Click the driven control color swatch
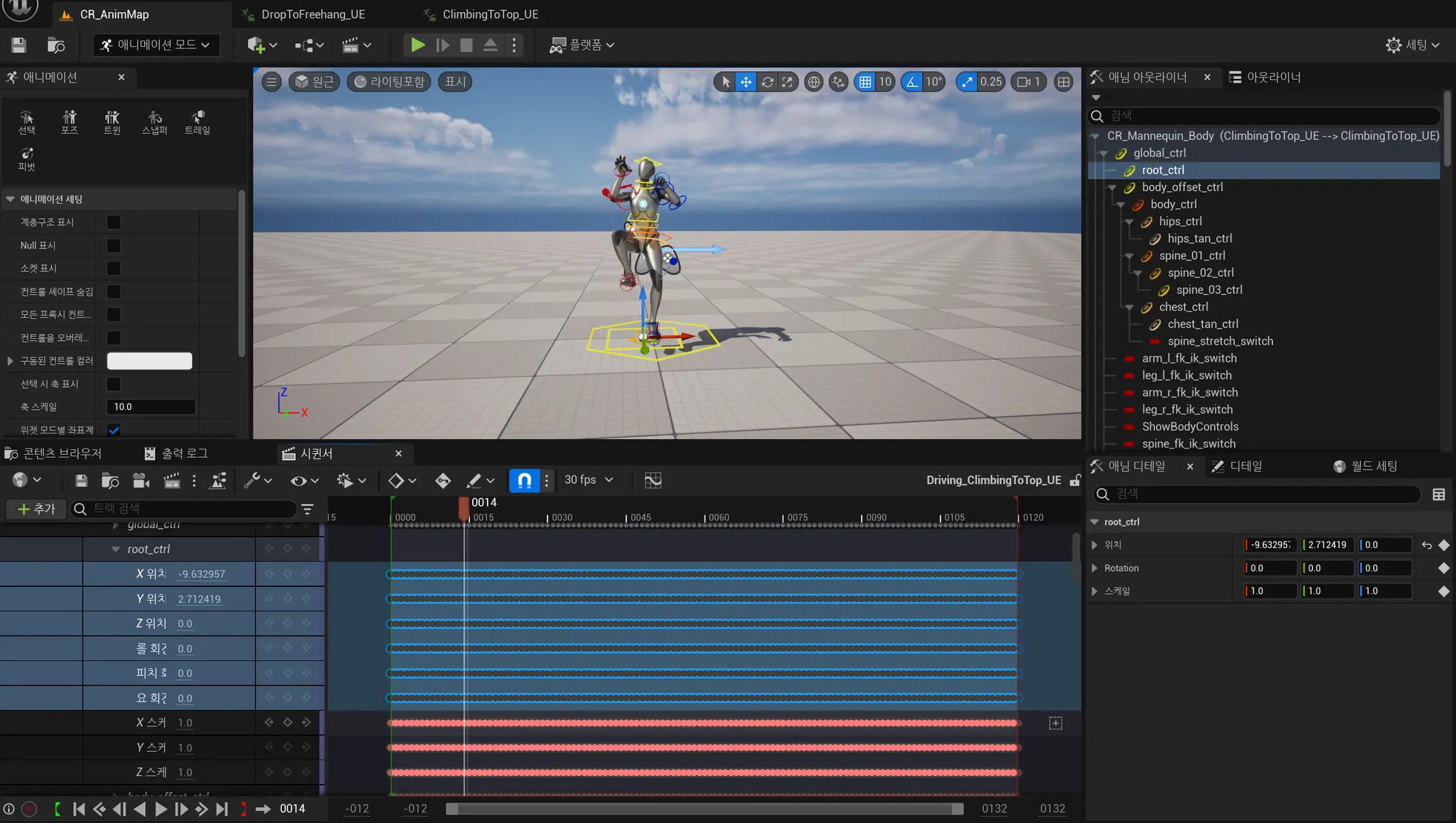The height and width of the screenshot is (823, 1456). point(149,361)
